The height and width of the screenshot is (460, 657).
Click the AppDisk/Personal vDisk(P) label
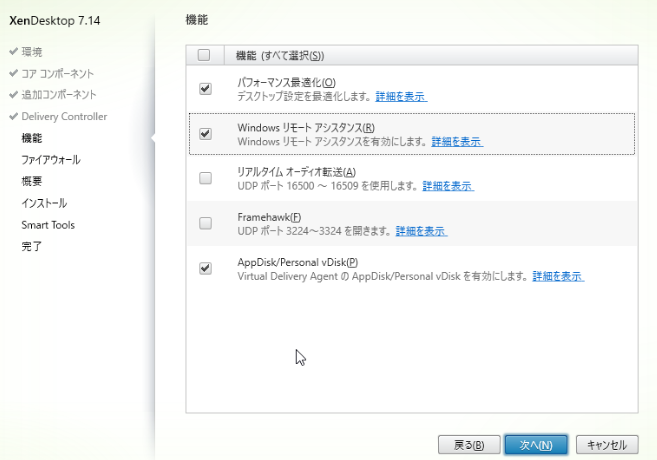point(297,262)
